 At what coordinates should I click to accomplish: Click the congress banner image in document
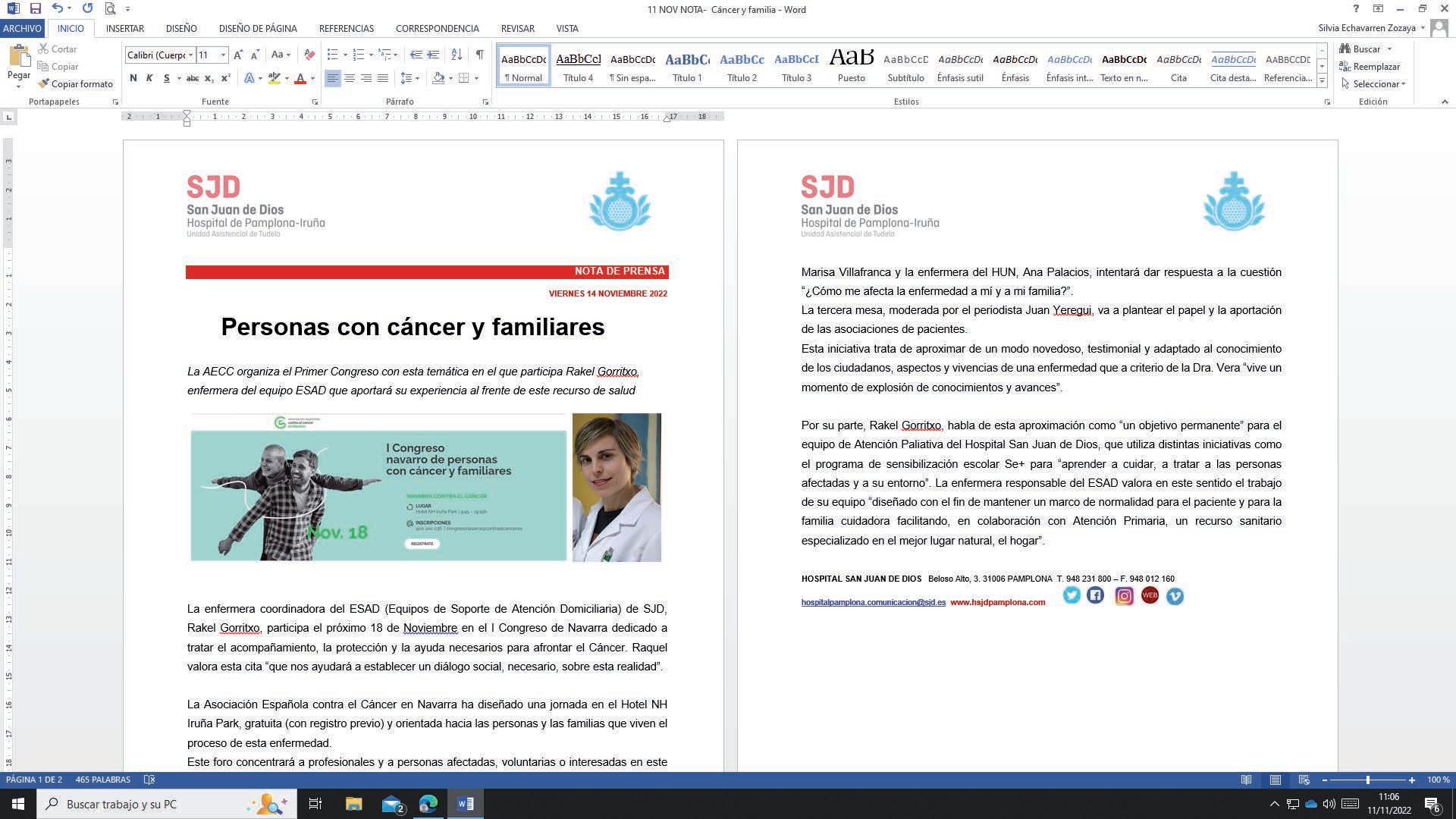(x=378, y=488)
